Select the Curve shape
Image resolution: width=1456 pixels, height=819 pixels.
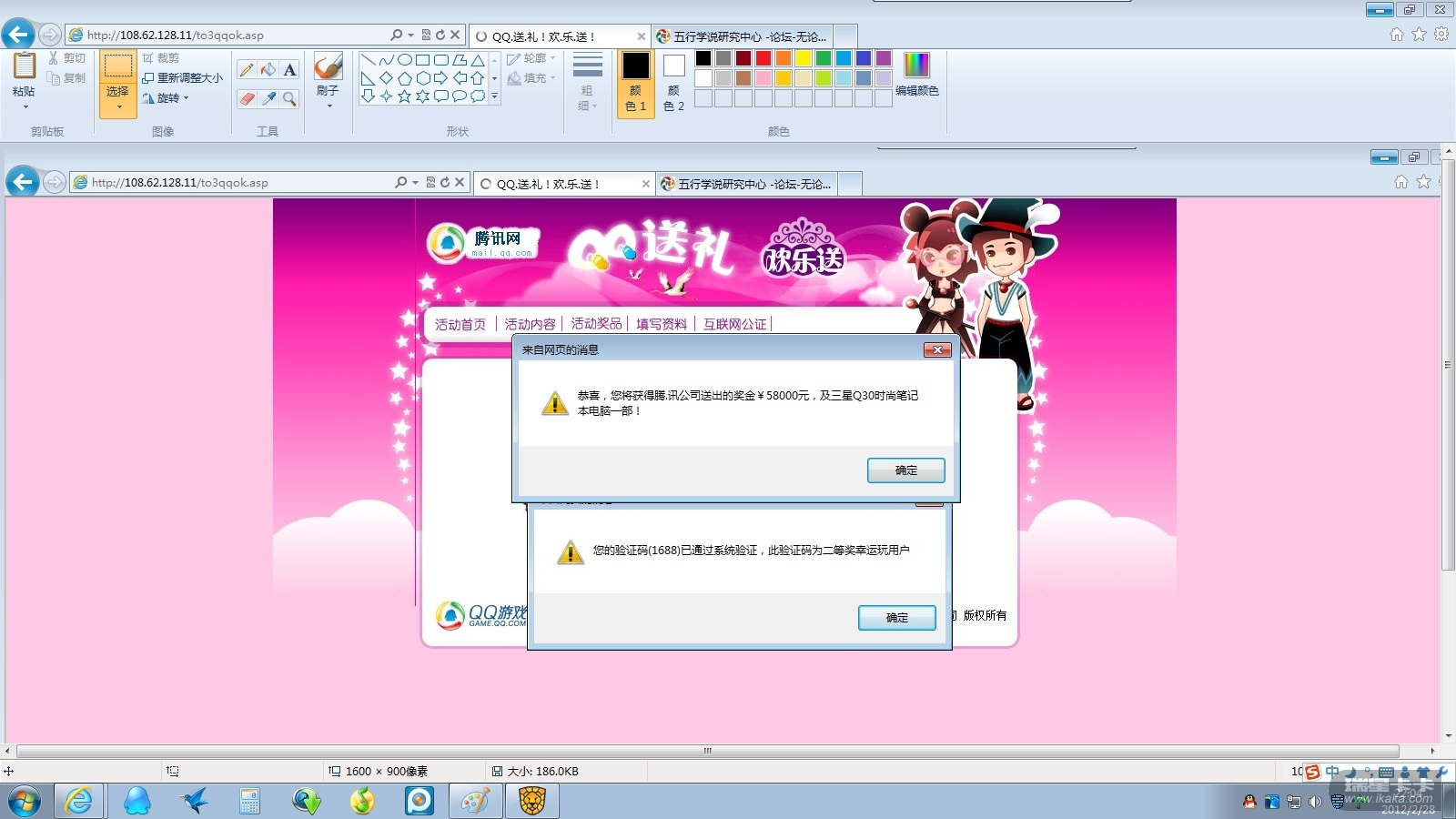coord(386,60)
